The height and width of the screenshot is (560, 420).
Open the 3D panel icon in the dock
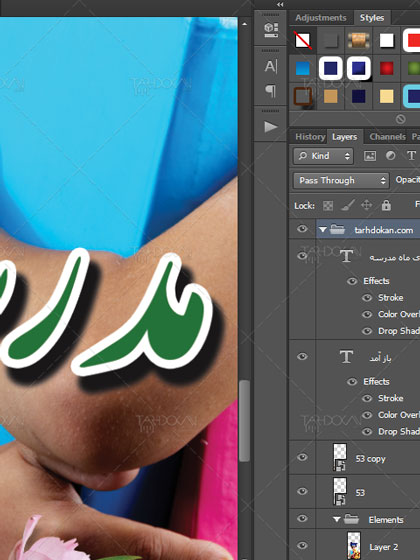tap(271, 30)
